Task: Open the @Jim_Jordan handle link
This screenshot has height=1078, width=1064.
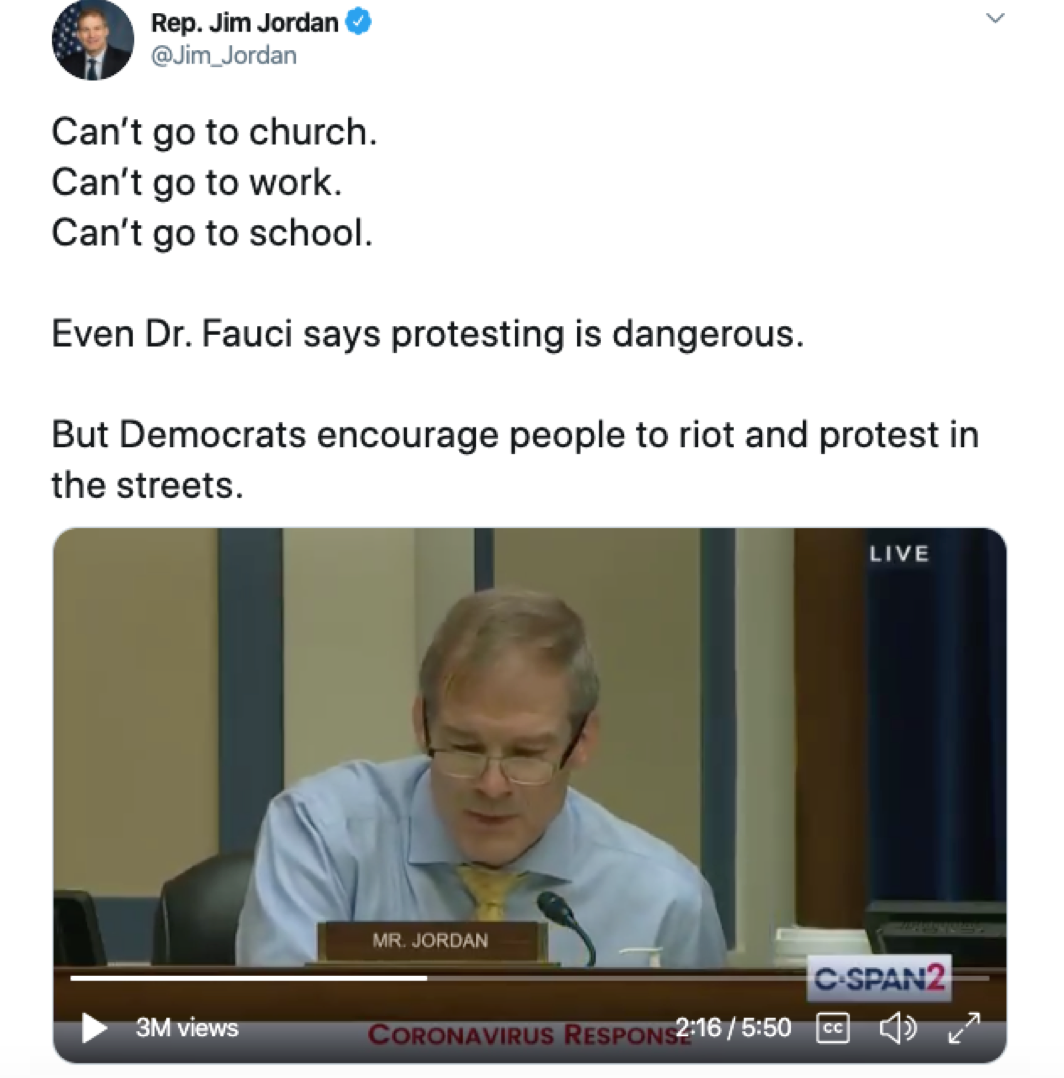Action: click(223, 55)
